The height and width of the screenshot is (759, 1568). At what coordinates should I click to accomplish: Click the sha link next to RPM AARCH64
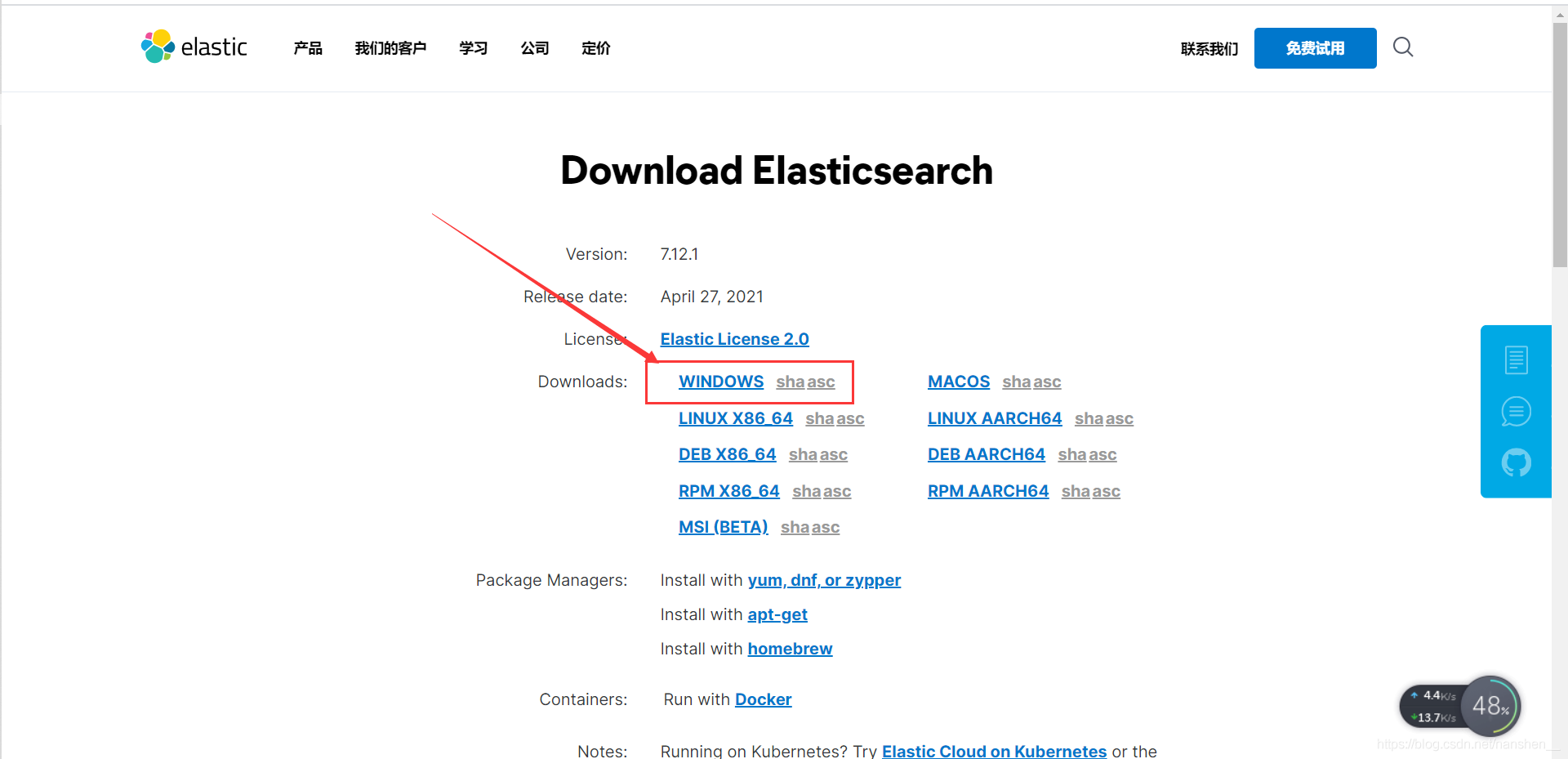tap(1076, 491)
